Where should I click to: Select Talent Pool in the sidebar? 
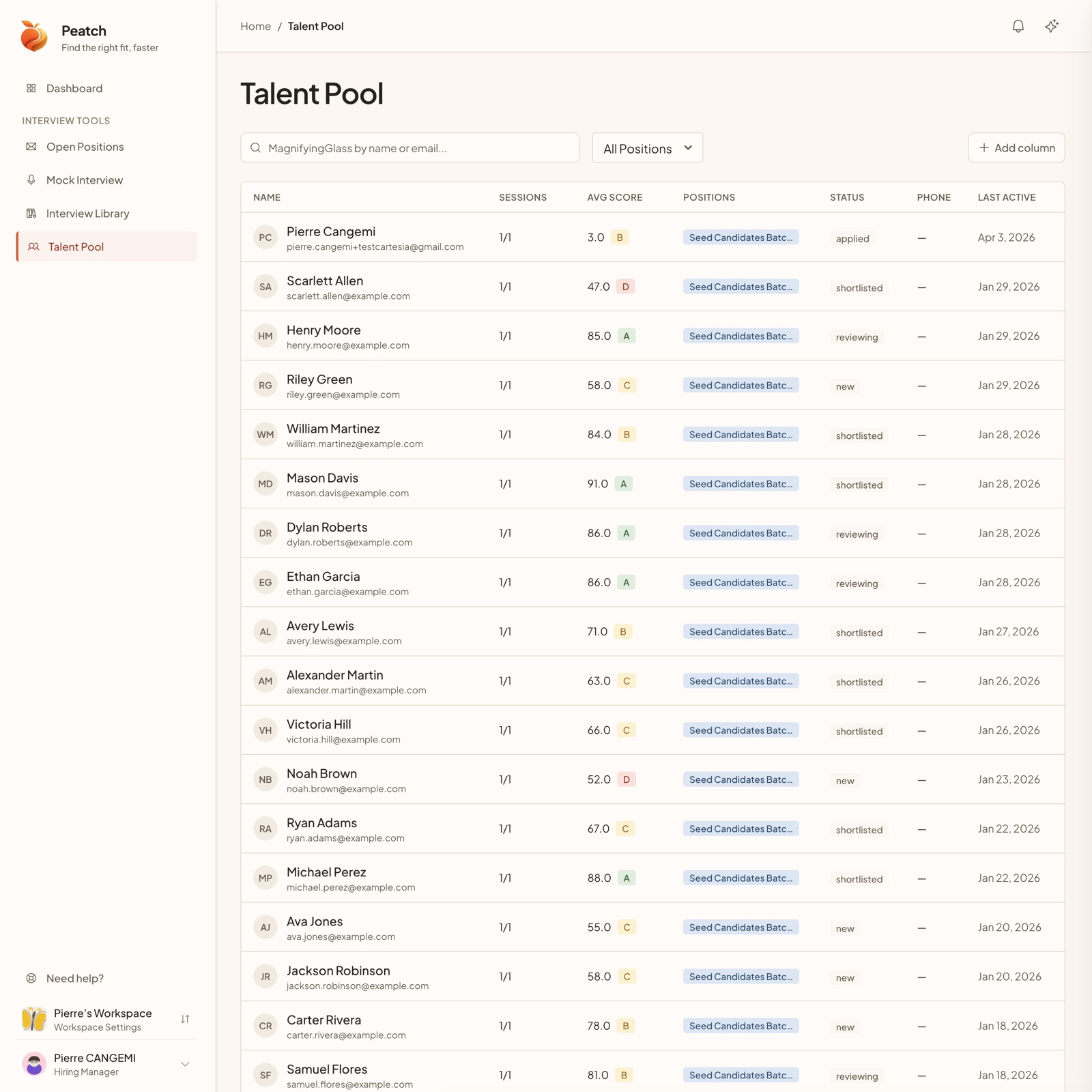point(106,247)
